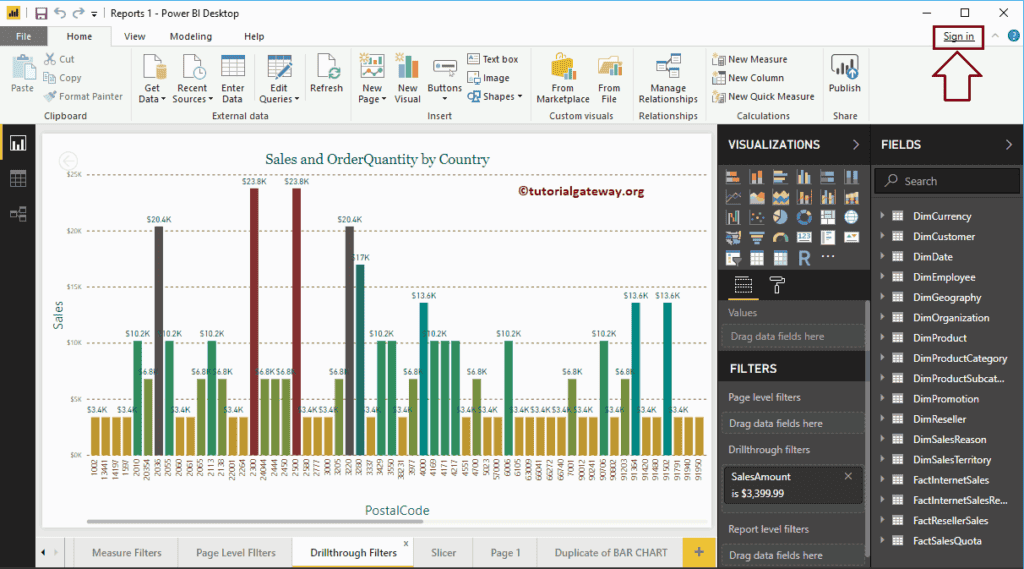Open the Edit Queries dropdown
The width and height of the screenshot is (1024, 569).
[x=279, y=78]
